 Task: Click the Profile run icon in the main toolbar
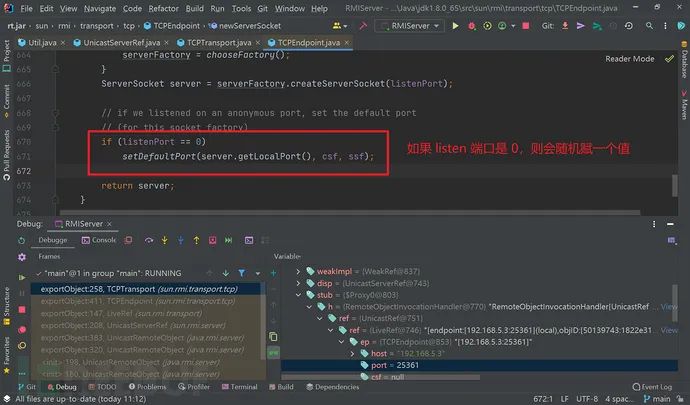coord(502,26)
